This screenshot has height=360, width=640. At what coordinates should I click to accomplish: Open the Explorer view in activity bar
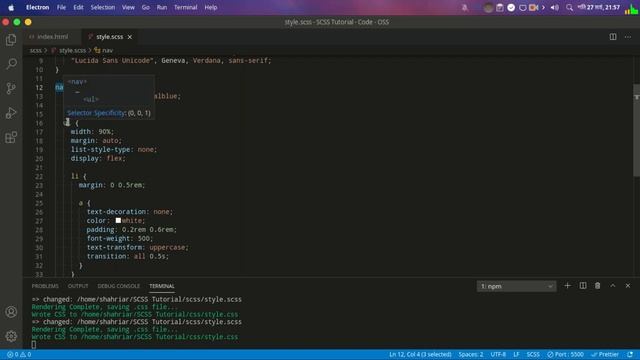(x=11, y=40)
